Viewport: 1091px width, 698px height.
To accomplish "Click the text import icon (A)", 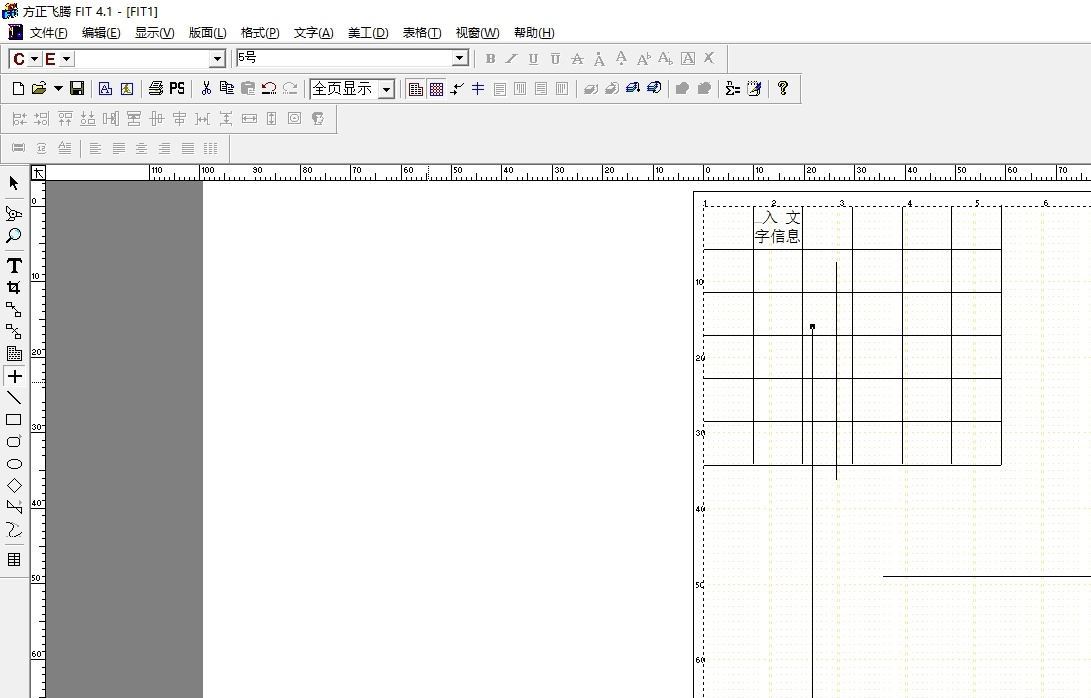I will coord(105,88).
